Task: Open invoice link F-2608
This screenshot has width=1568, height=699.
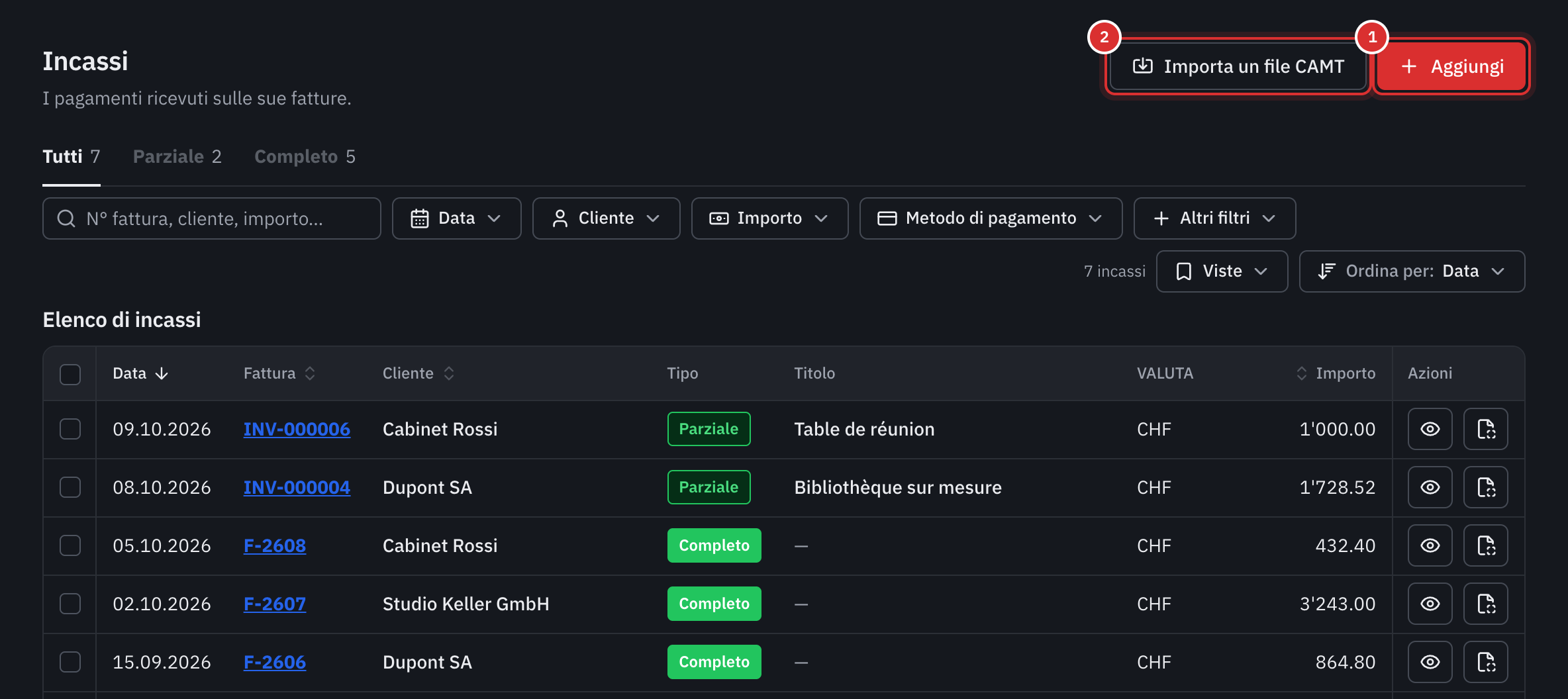Action: pos(275,545)
